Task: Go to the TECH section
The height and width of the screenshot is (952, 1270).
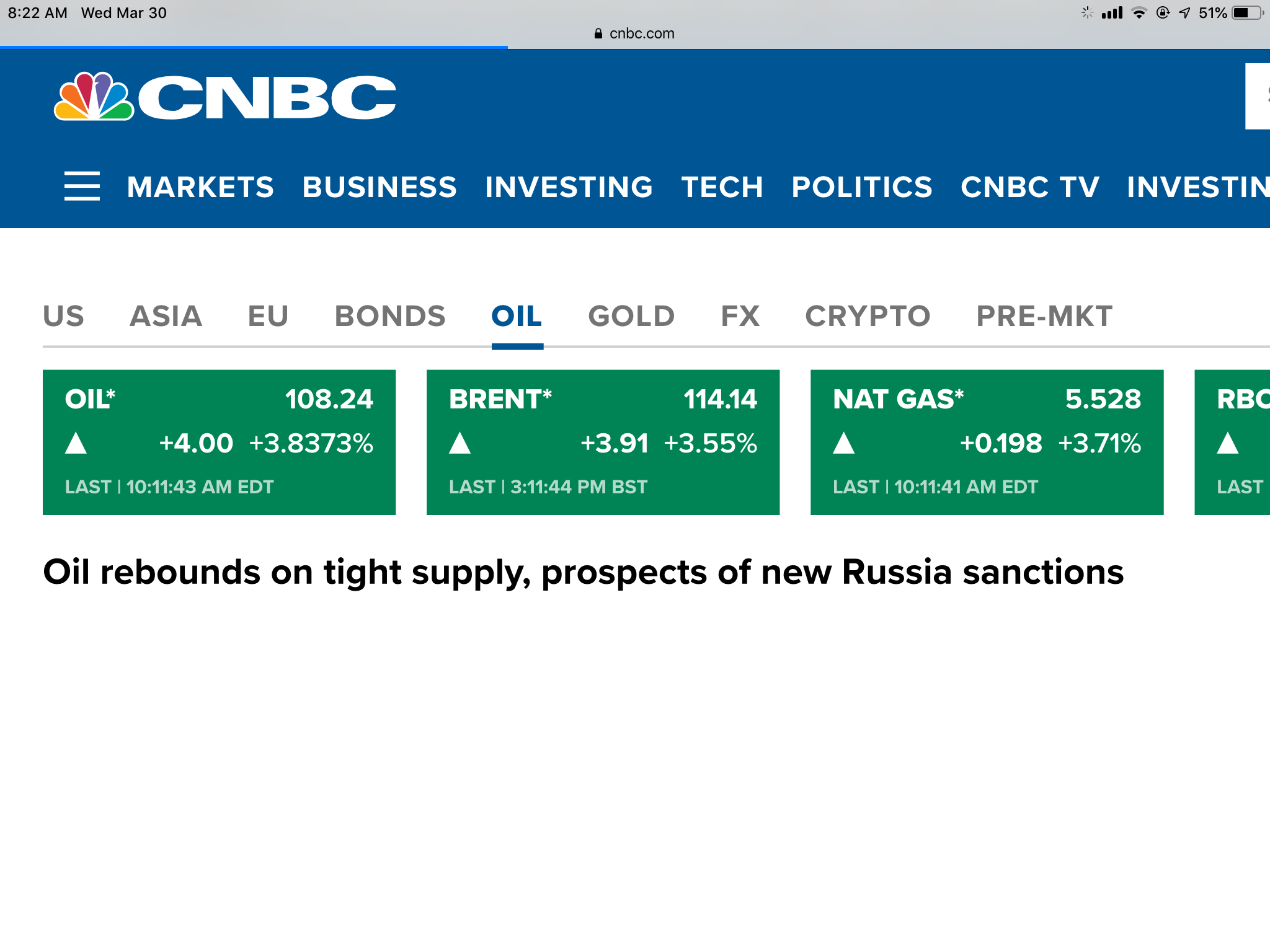Action: (x=722, y=187)
